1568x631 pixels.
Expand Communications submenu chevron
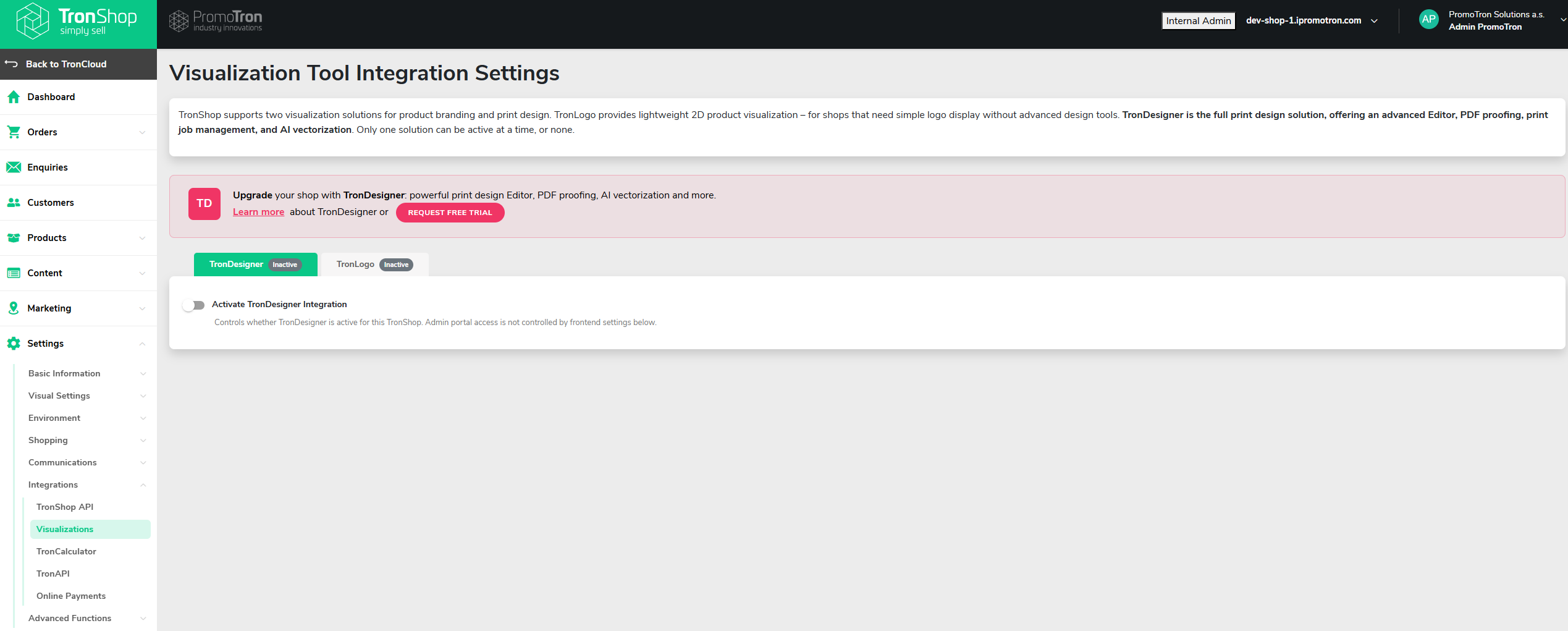point(143,463)
